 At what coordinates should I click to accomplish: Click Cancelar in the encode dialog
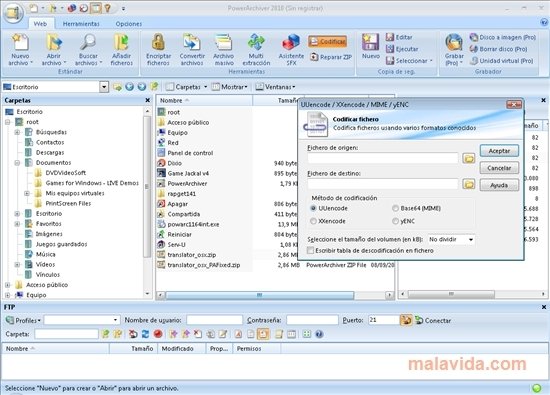499,168
